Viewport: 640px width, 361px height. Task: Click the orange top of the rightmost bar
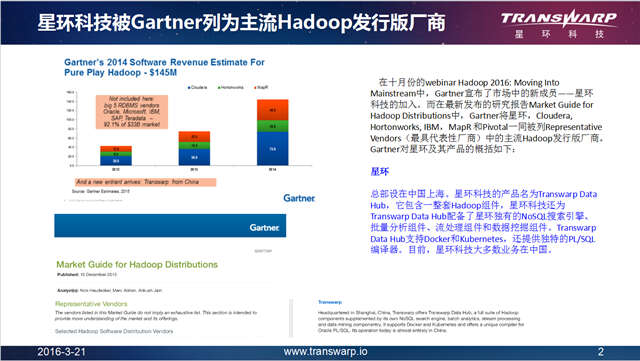[x=273, y=110]
